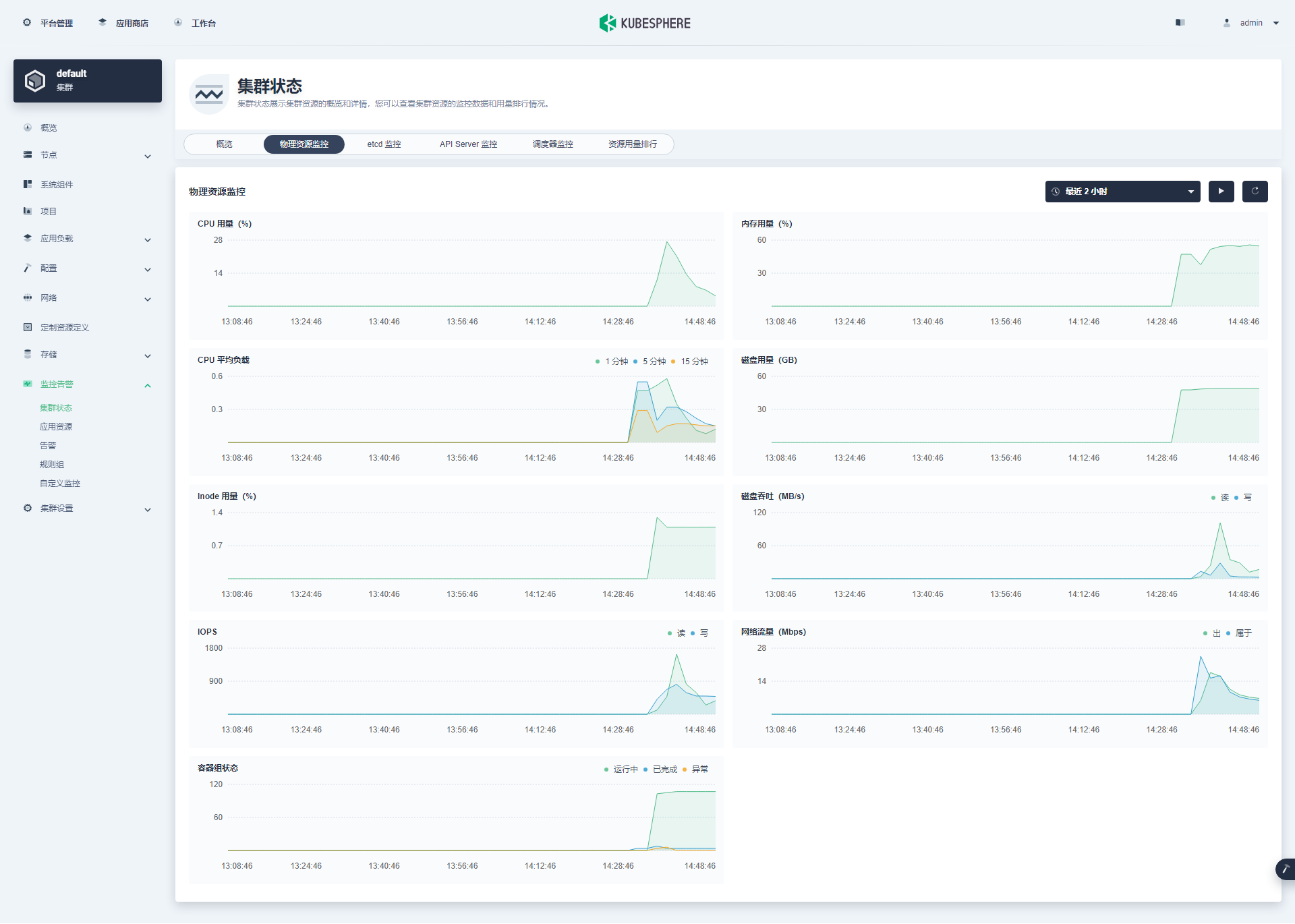The width and height of the screenshot is (1295, 924).
Task: Select the default cluster card
Action: (x=88, y=81)
